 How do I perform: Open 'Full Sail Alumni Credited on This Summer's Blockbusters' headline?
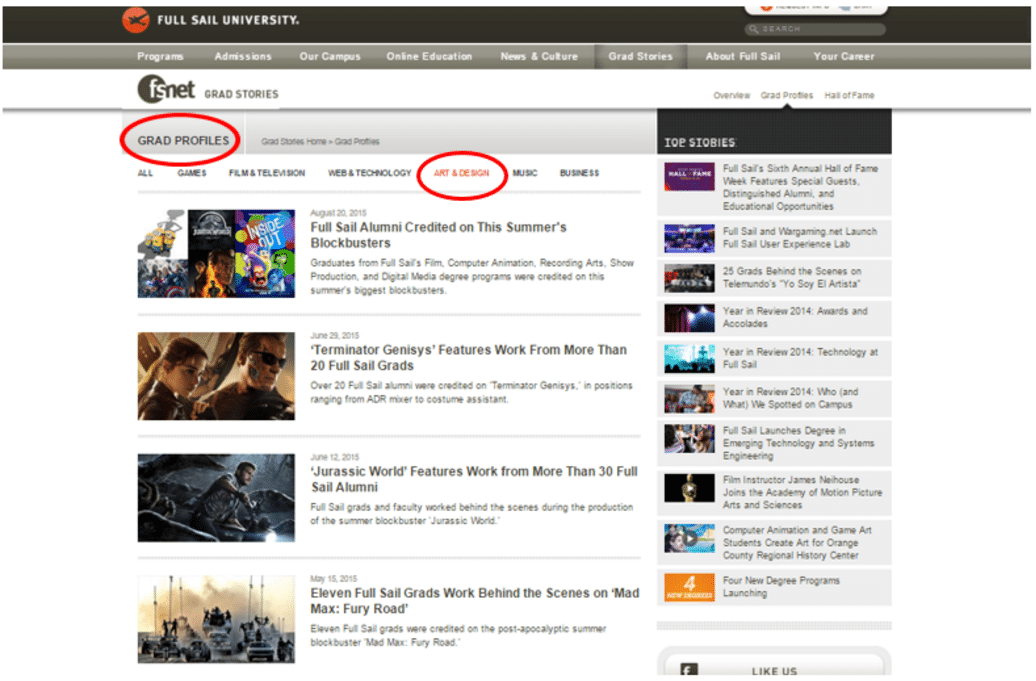pos(439,235)
